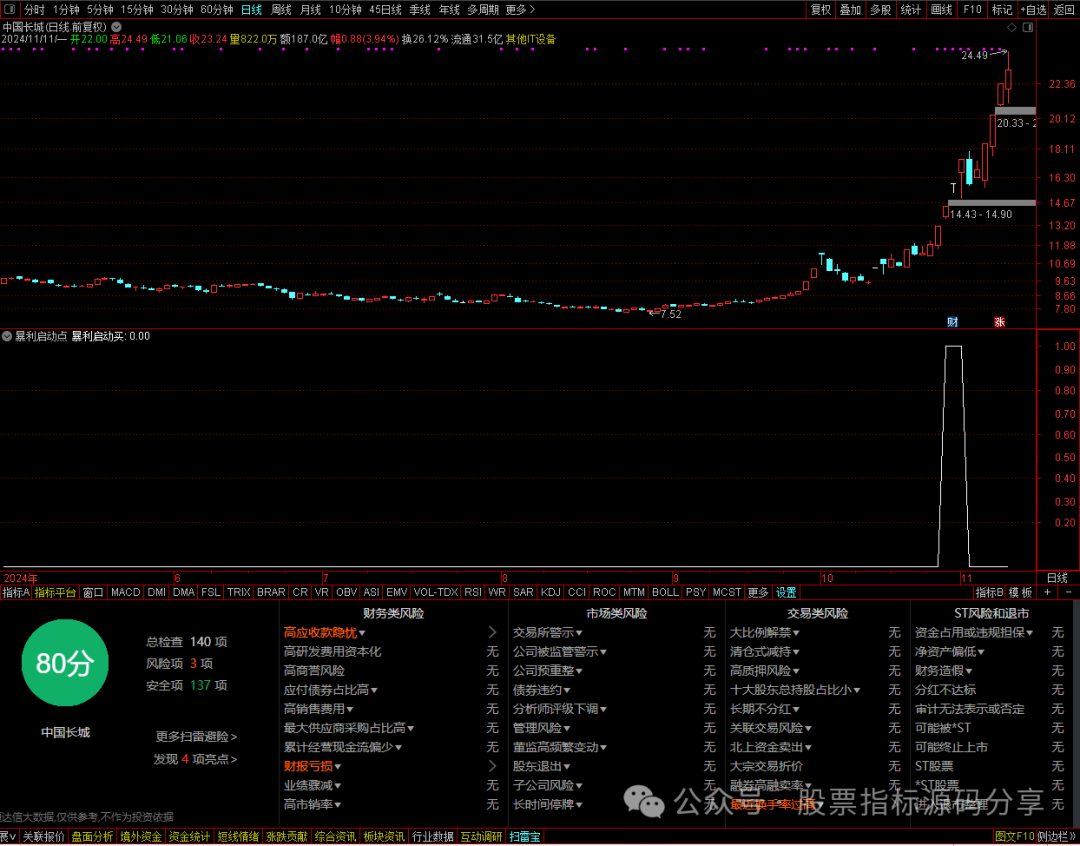Click the 指标B button
1080x846 pixels.
(x=989, y=592)
